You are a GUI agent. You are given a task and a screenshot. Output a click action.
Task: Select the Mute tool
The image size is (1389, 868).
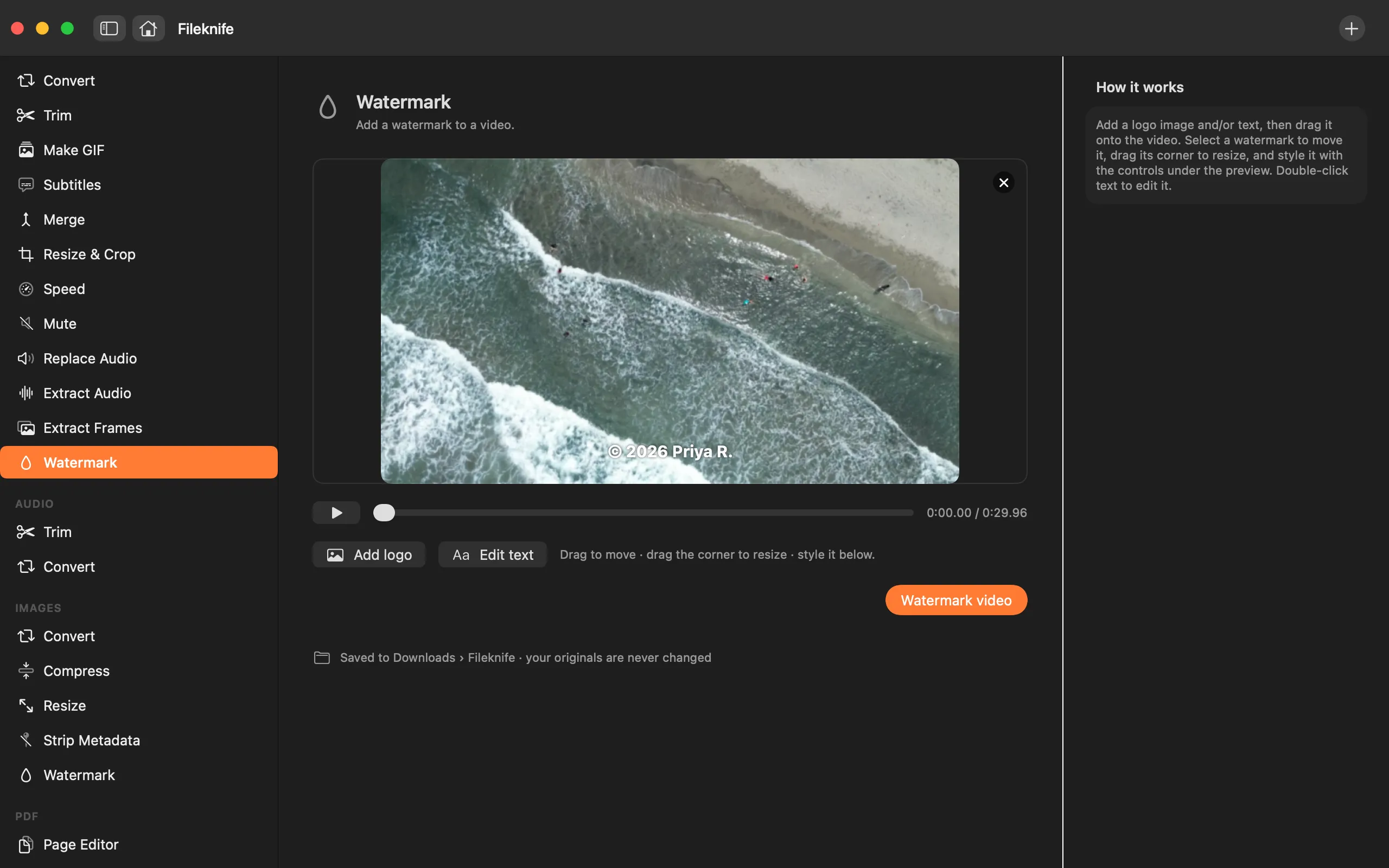pos(139,324)
